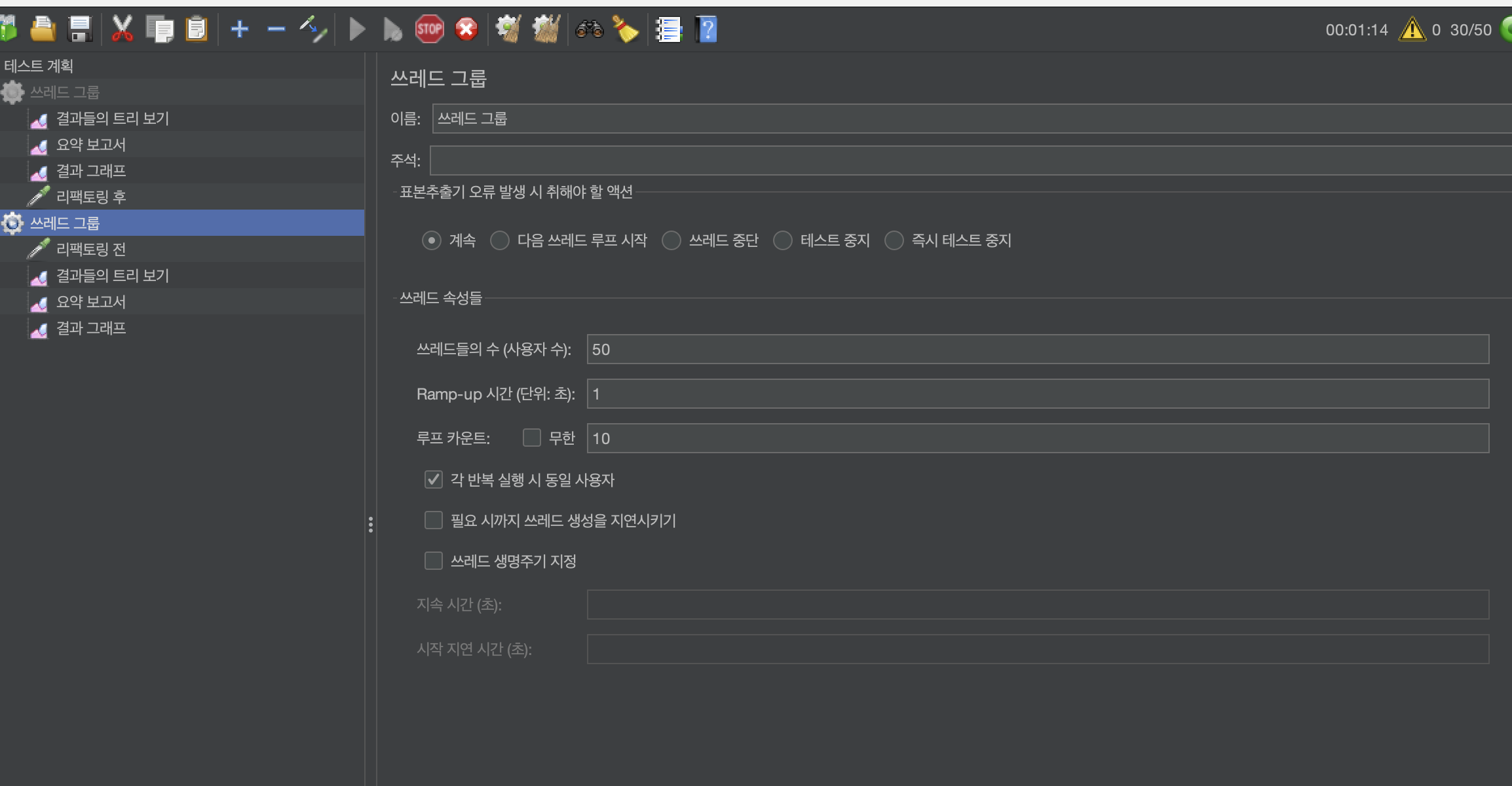Select the 쓰레드 중단 radio option
Viewport: 1512px width, 786px height.
[x=671, y=240]
